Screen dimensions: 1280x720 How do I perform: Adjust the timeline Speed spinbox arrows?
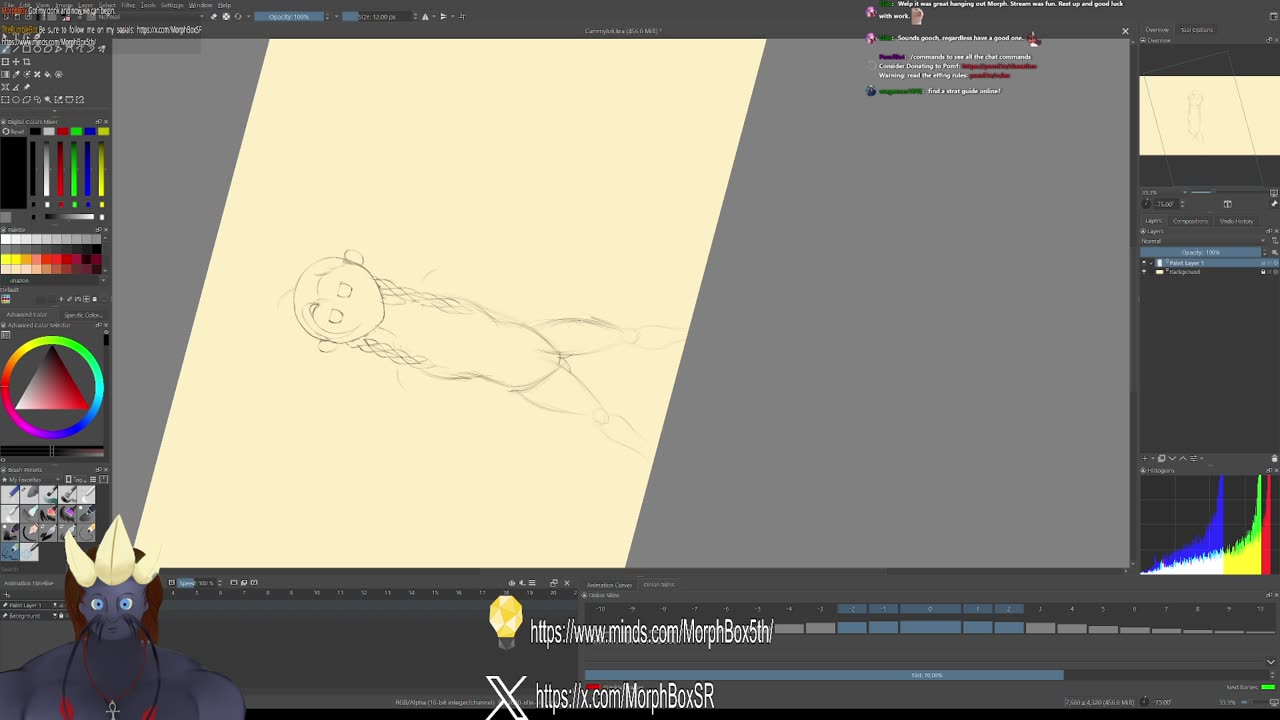[x=220, y=582]
